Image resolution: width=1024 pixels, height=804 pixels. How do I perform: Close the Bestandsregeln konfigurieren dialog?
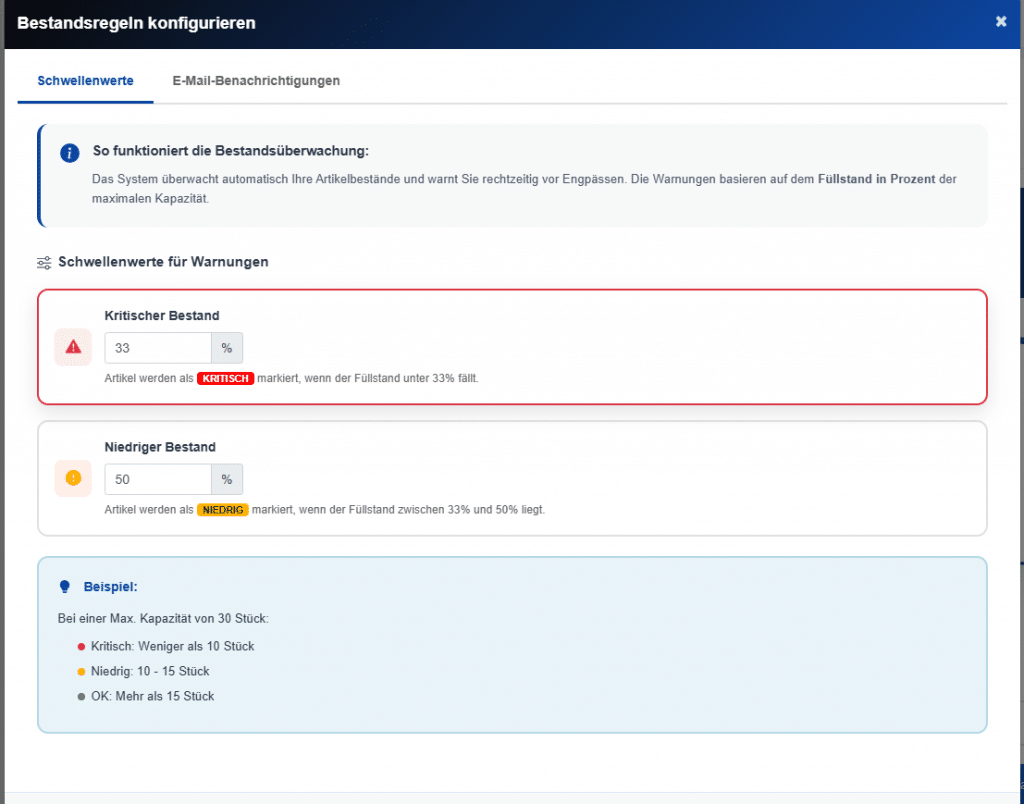pyautogui.click(x=1000, y=20)
